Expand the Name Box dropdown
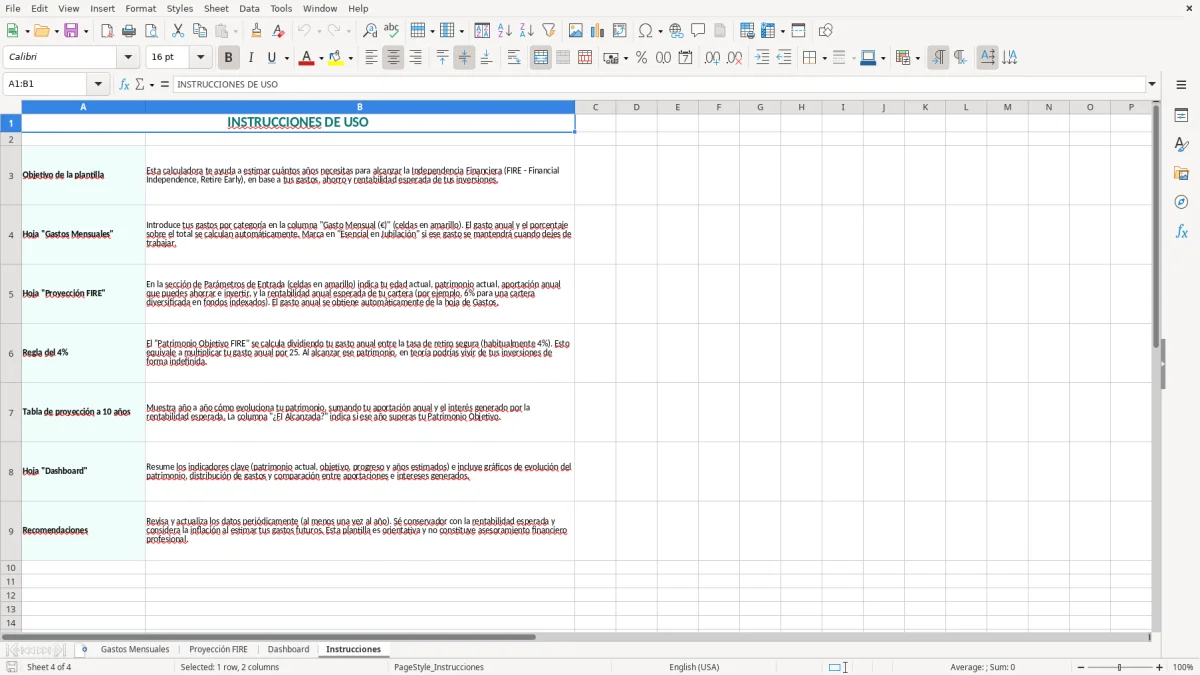Image resolution: width=1200 pixels, height=675 pixels. click(98, 84)
